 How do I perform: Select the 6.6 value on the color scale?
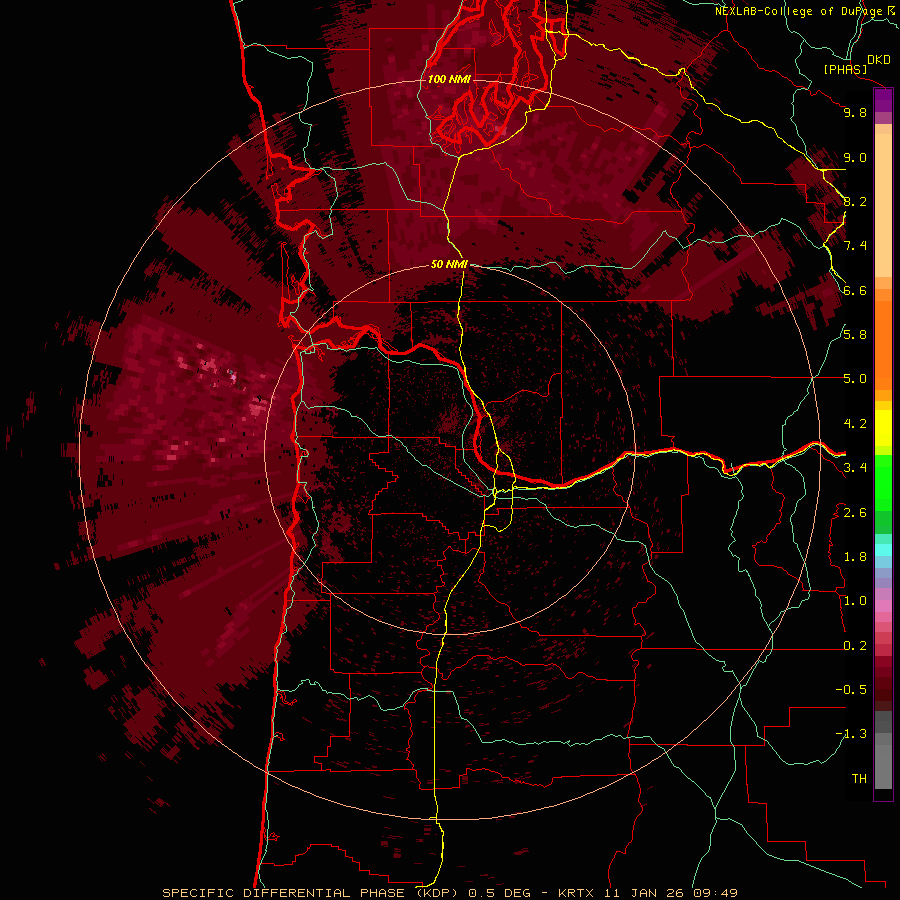(855, 290)
